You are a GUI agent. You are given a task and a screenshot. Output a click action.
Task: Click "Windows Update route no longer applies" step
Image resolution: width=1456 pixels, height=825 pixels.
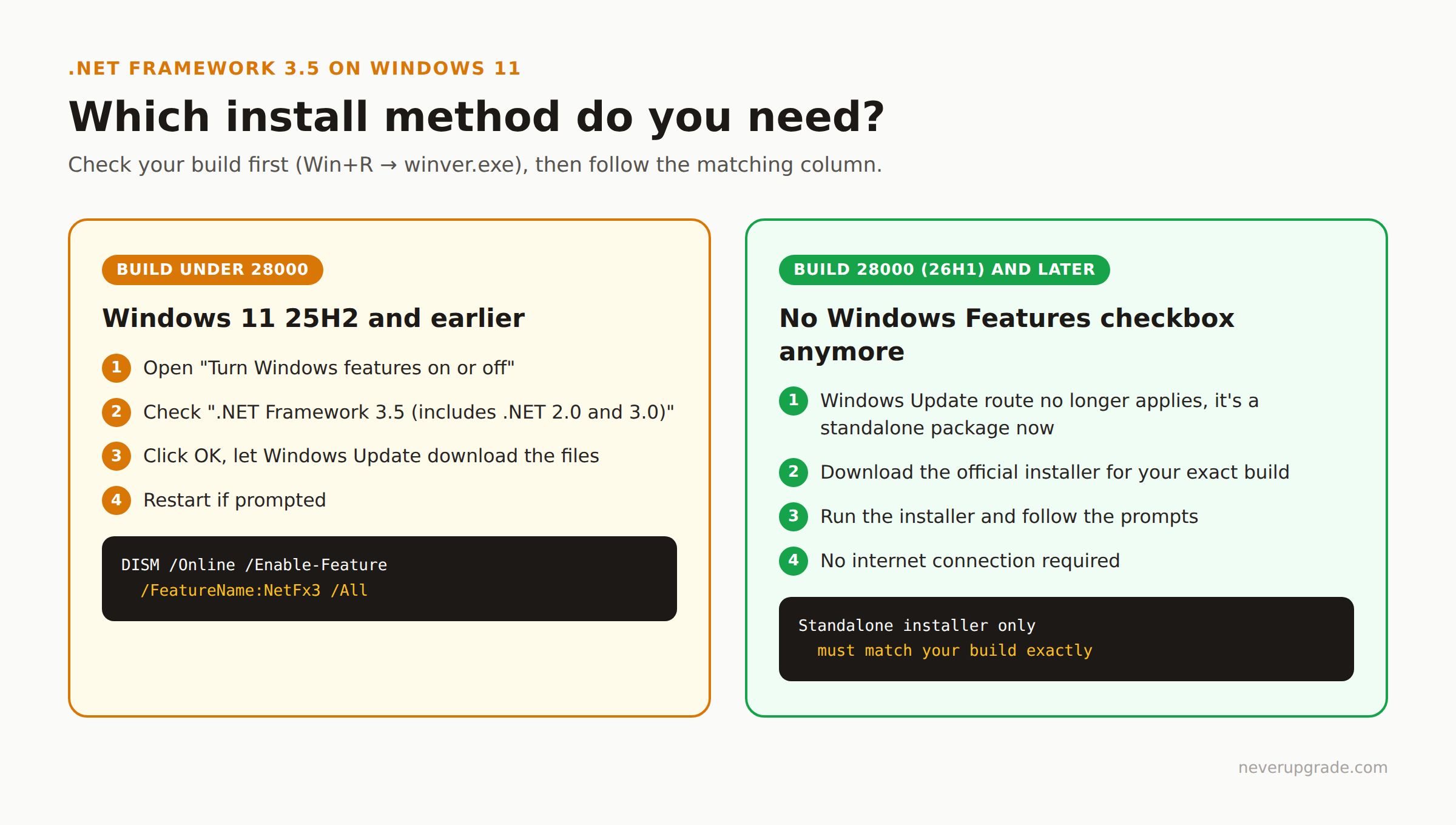point(1040,414)
